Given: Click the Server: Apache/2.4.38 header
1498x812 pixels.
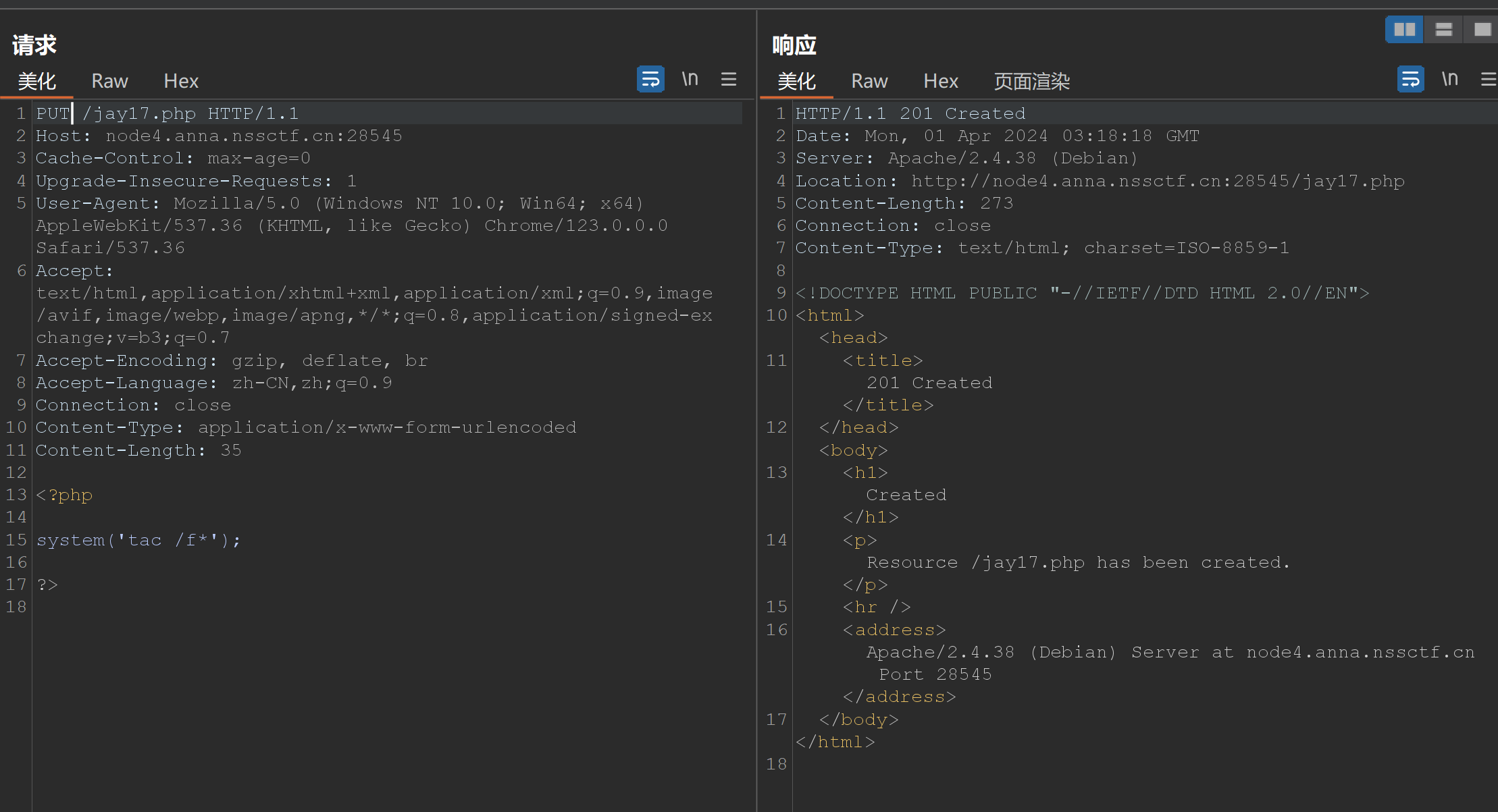Looking at the screenshot, I should point(967,158).
